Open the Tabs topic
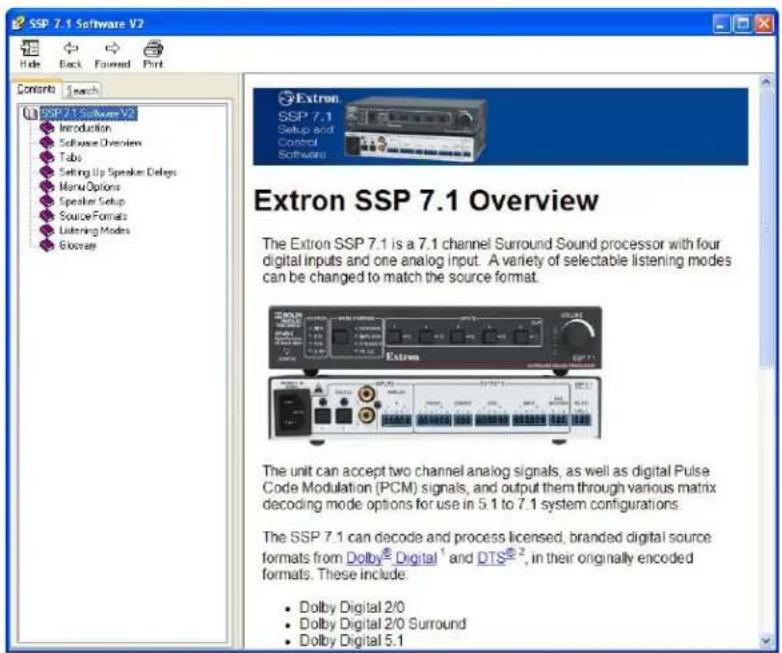 70,157
